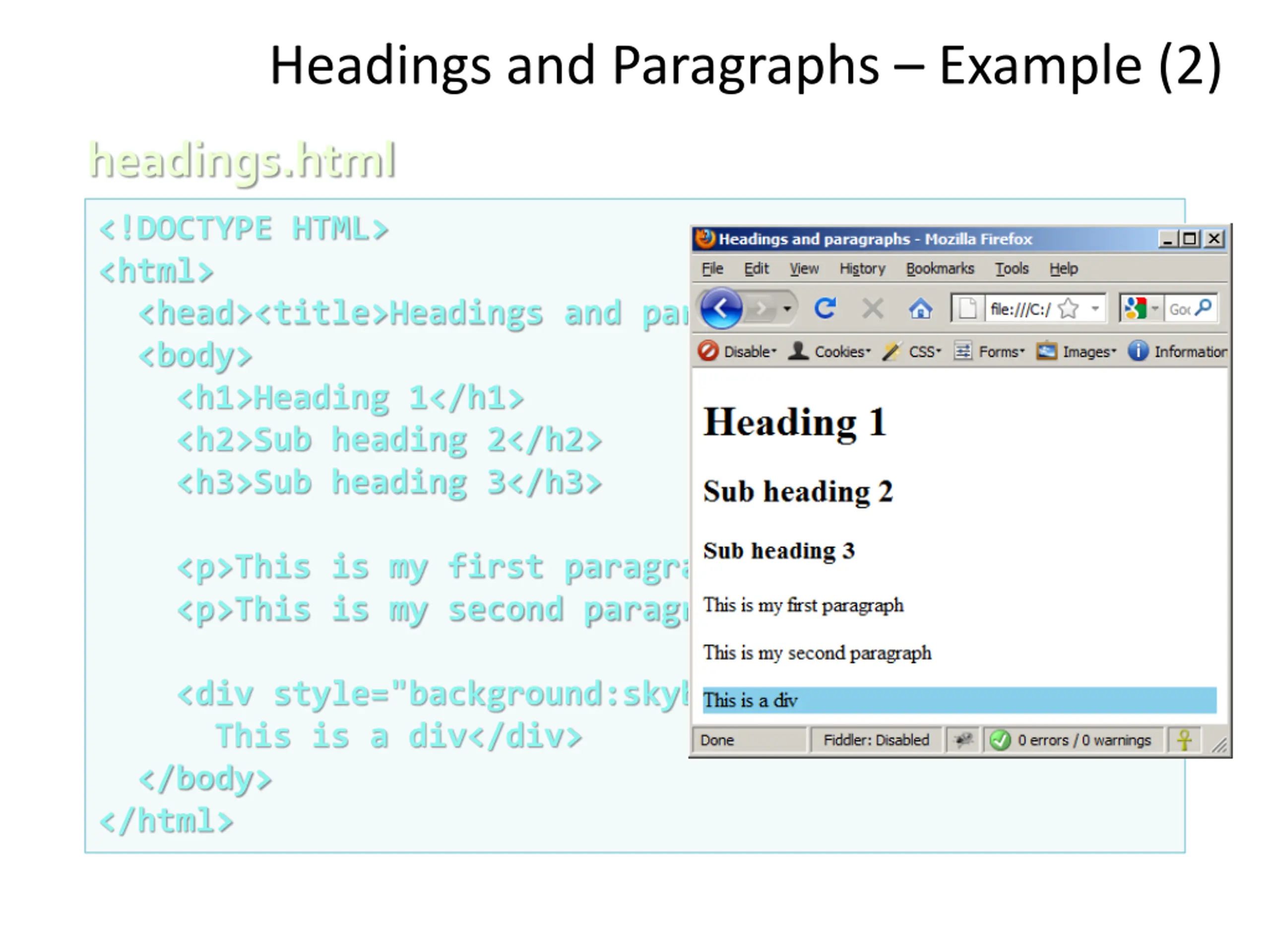Expand the CSS dropdown menu
Image resolution: width=1270 pixels, height=952 pixels.
(938, 350)
